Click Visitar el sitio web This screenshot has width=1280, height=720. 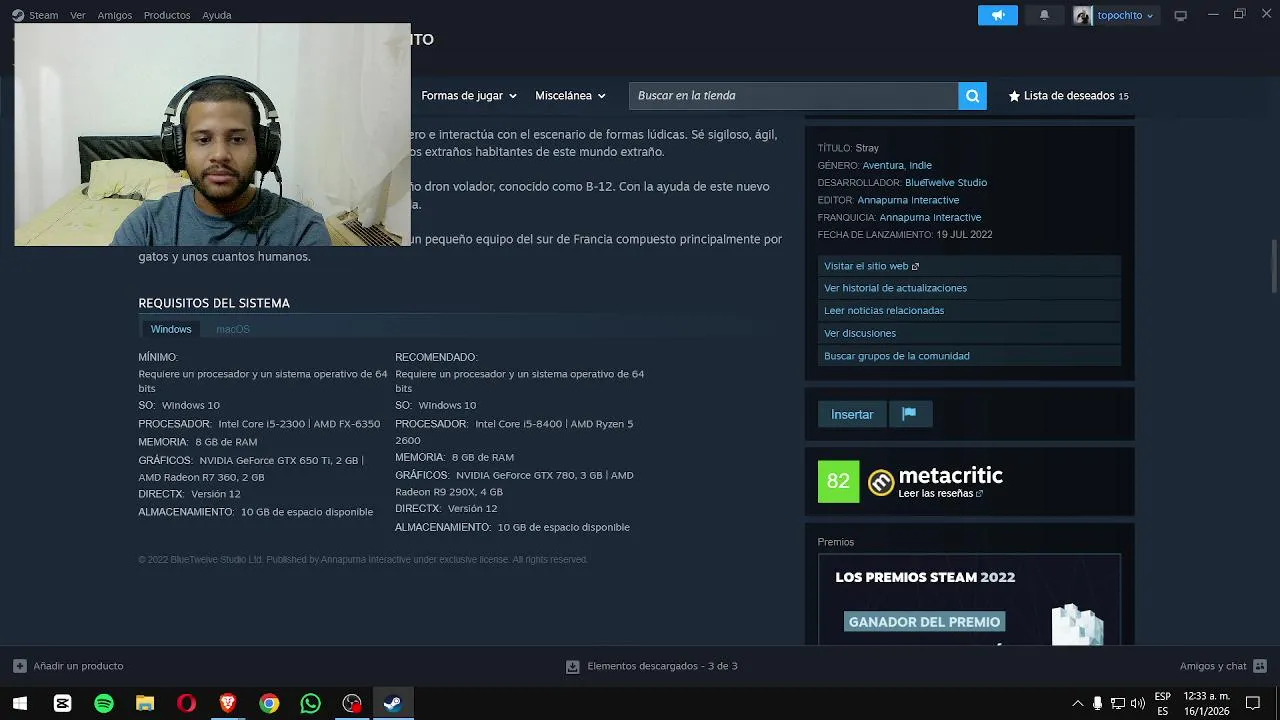tap(969, 266)
